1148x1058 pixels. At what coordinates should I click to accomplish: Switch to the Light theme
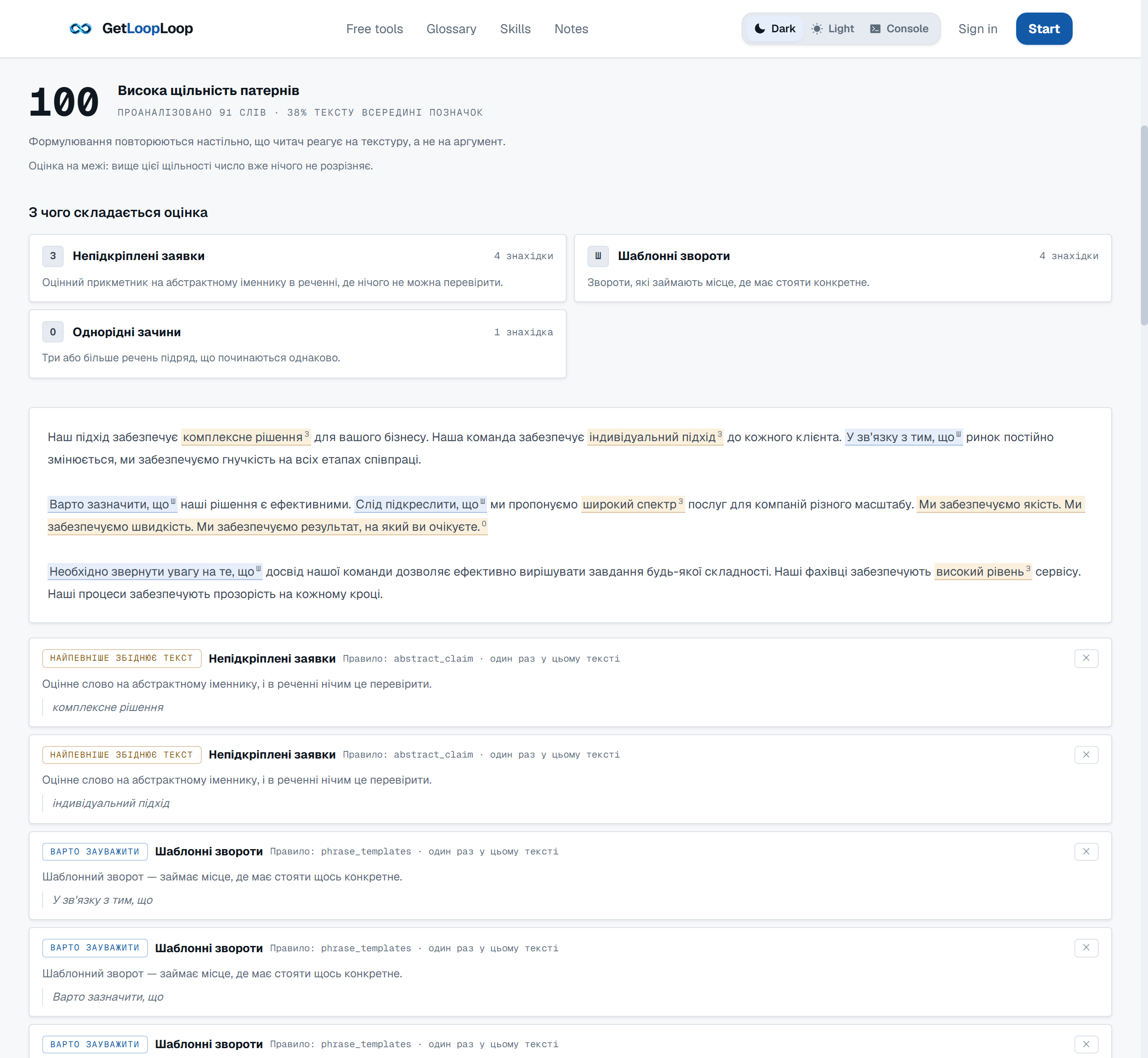[x=833, y=29]
